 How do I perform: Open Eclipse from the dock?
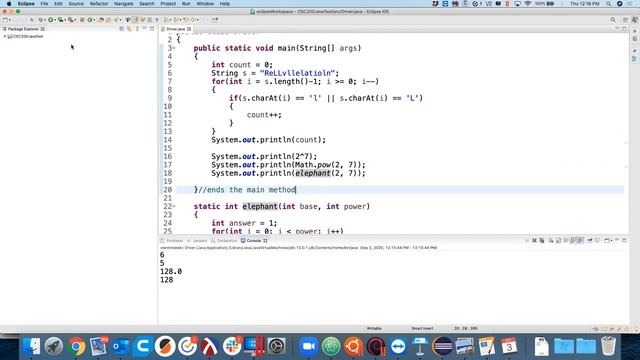pos(442,347)
